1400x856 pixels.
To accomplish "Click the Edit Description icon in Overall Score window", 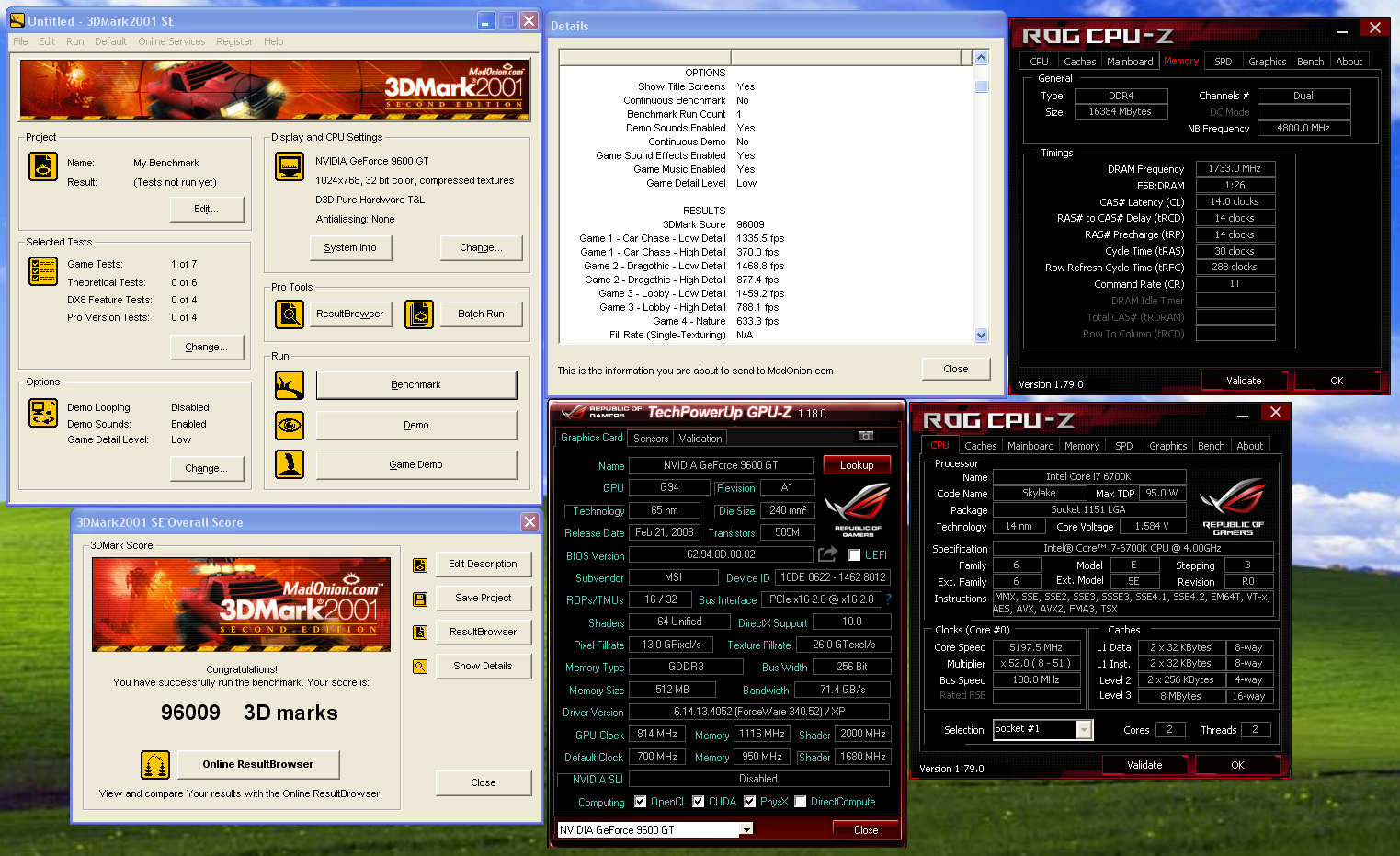I will [x=420, y=565].
